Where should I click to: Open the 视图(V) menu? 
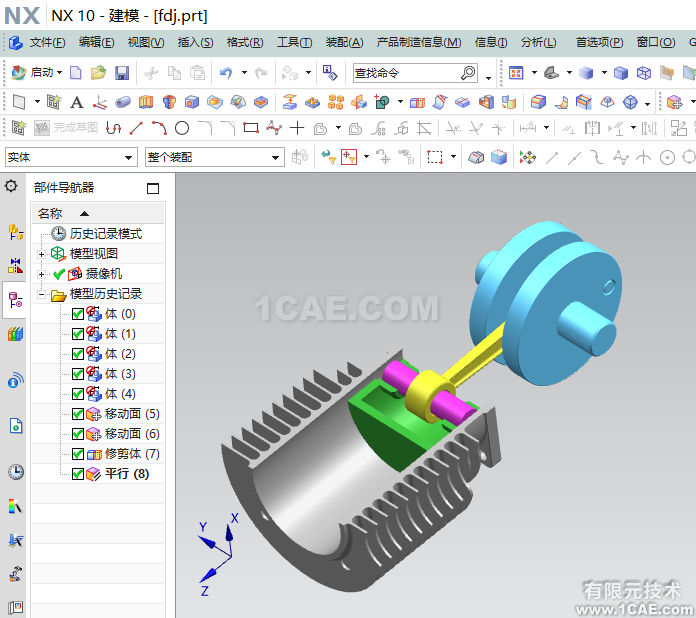(146, 43)
